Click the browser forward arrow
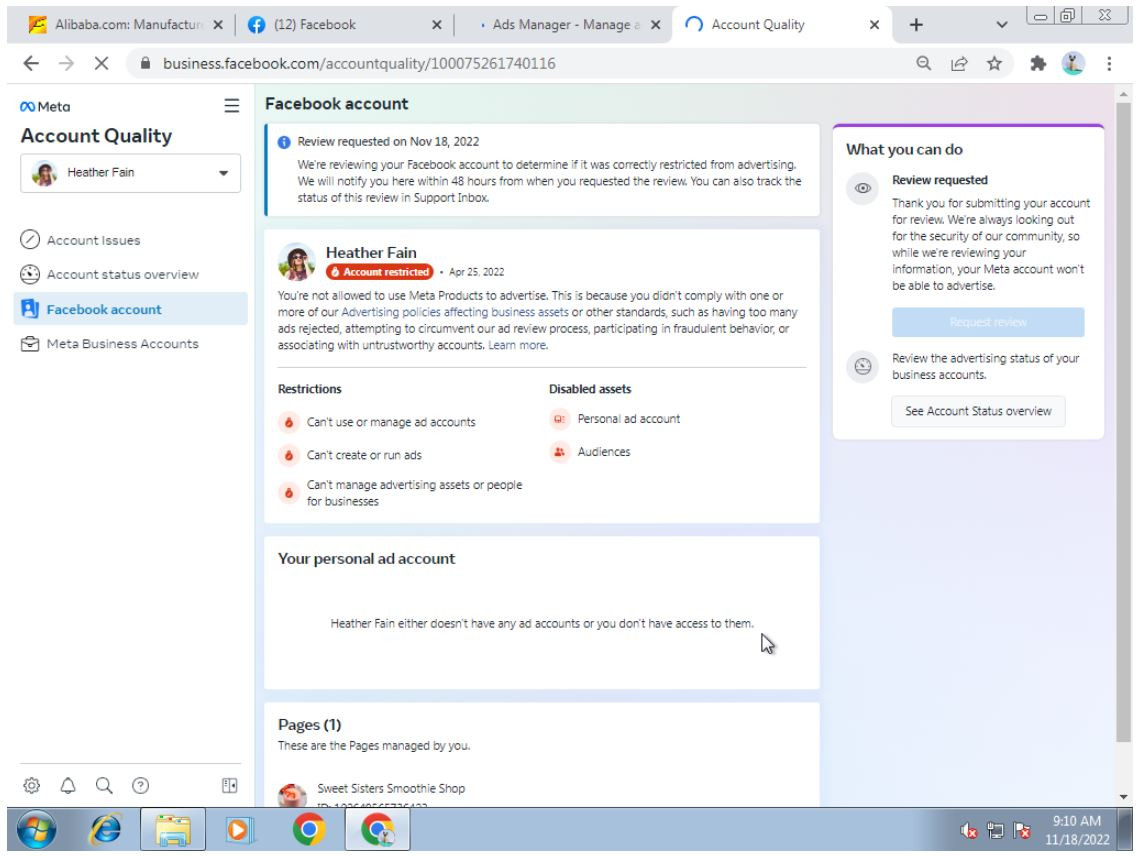Screen dimensions: 1139x857 (66, 63)
